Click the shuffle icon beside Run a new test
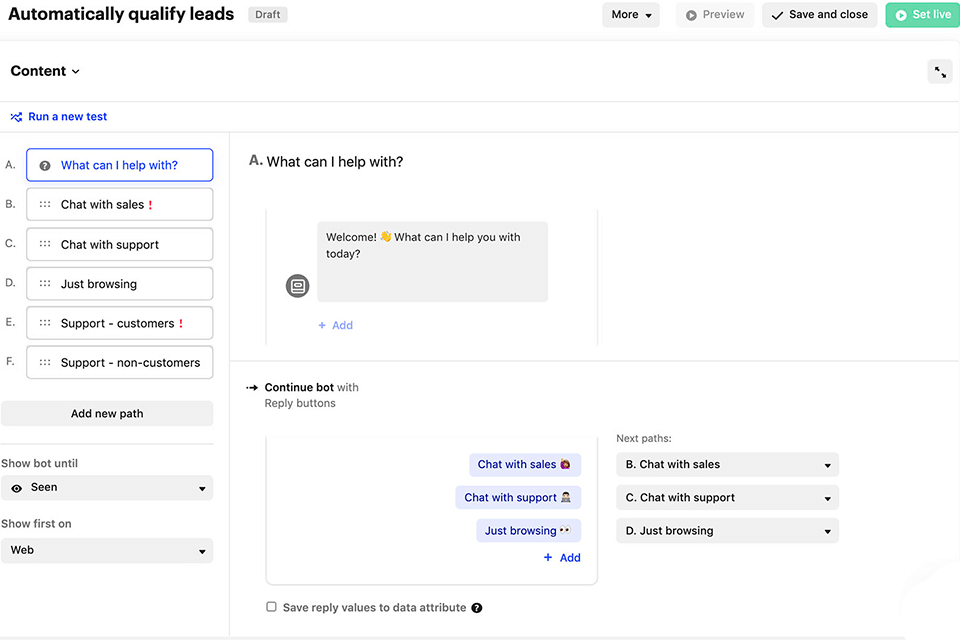This screenshot has height=640, width=960. click(16, 117)
